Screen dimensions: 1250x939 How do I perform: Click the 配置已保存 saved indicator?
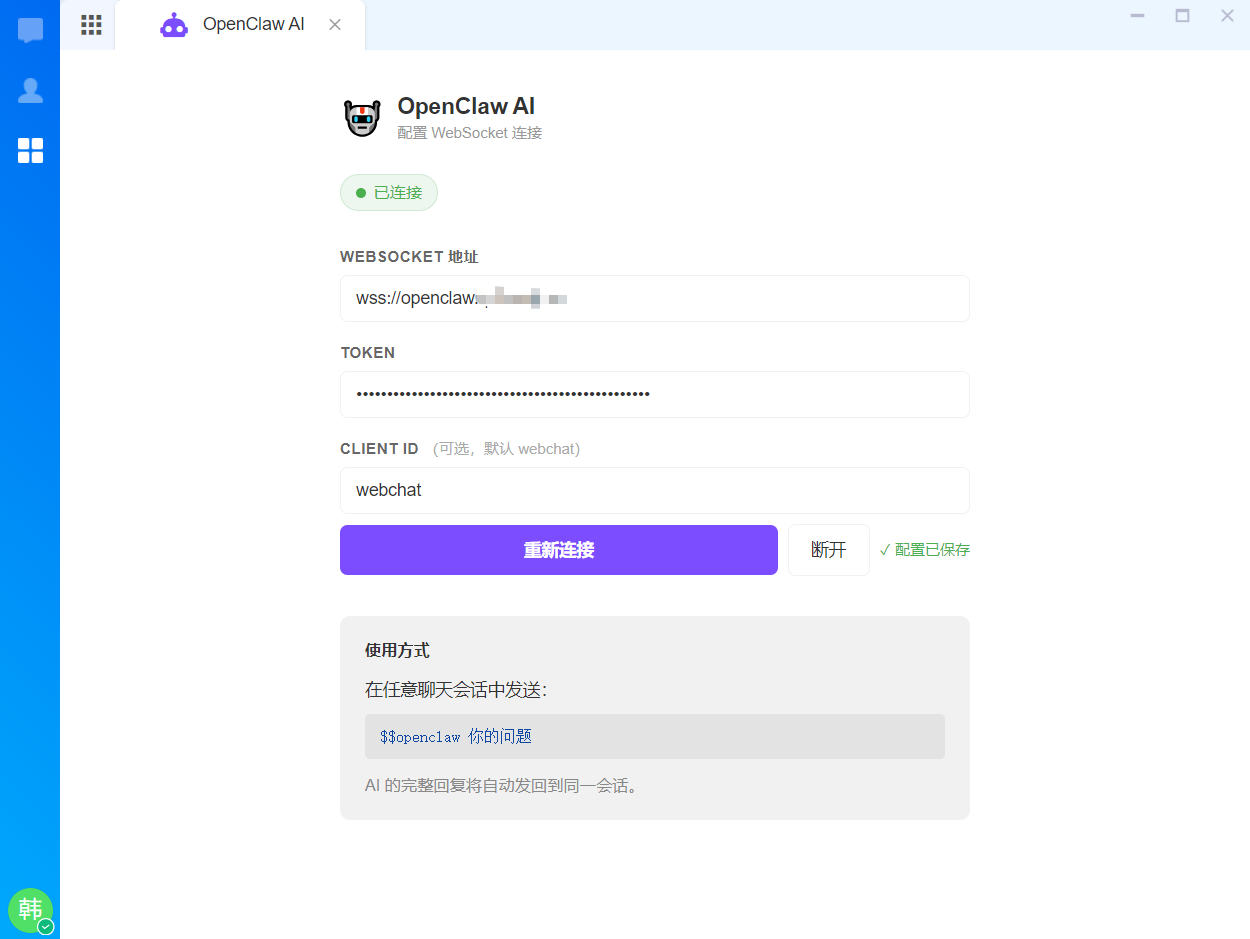[x=925, y=550]
